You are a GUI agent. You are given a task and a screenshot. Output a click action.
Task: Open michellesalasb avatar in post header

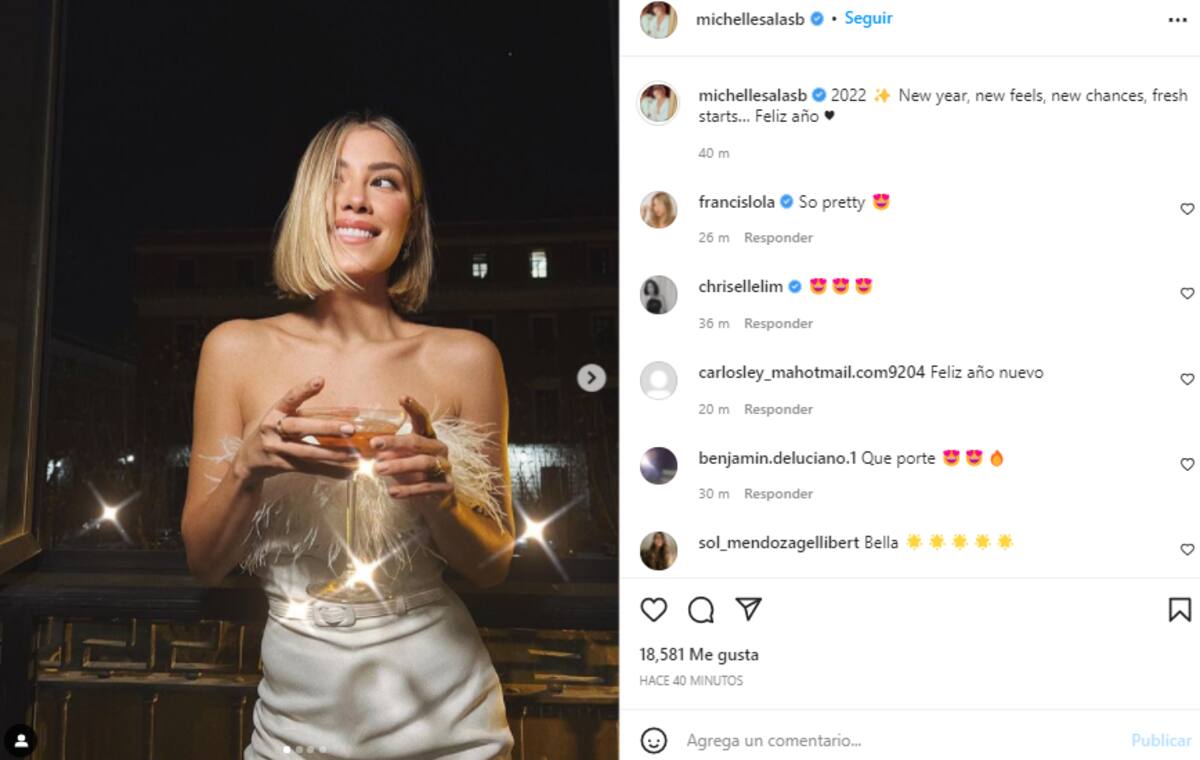coord(658,19)
